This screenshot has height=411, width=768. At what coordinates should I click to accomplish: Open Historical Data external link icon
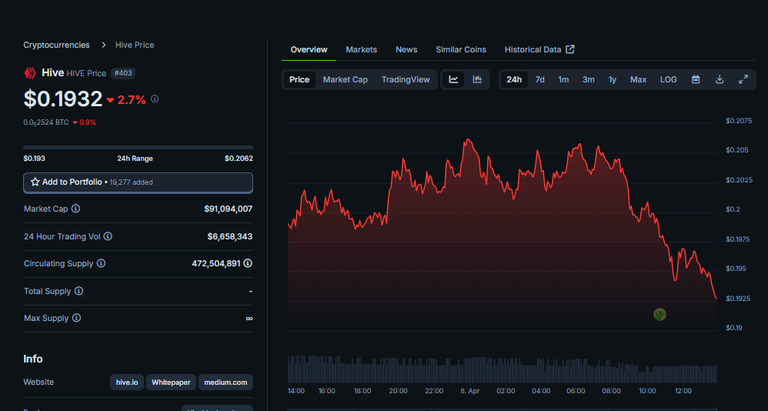point(570,49)
